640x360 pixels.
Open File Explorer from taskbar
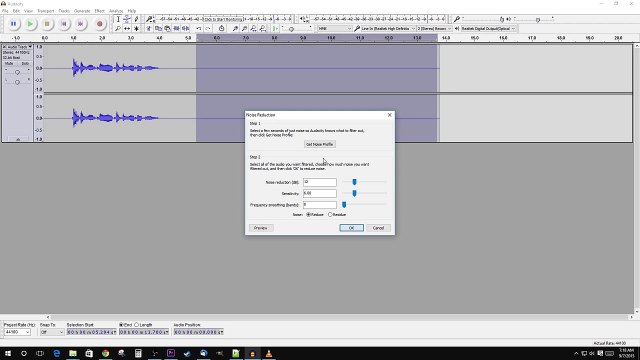pyautogui.click(x=73, y=353)
